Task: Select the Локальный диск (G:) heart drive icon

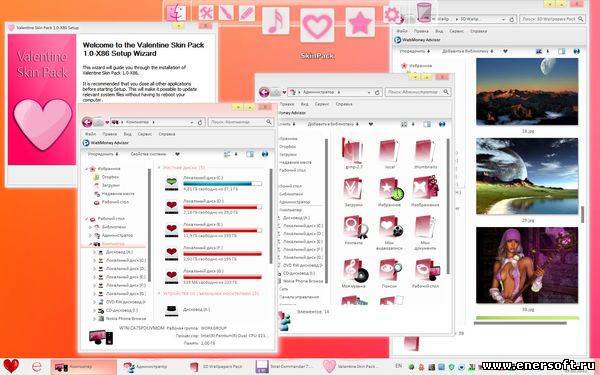Action: tap(171, 276)
